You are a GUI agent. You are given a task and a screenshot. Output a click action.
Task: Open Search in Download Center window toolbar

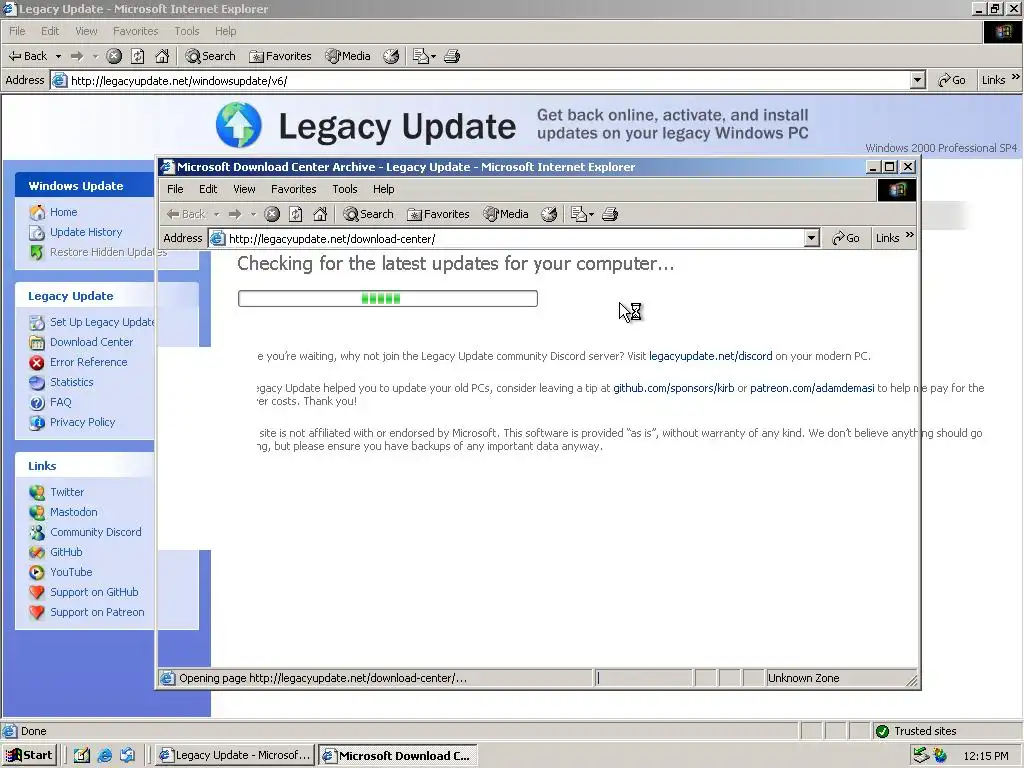[368, 214]
